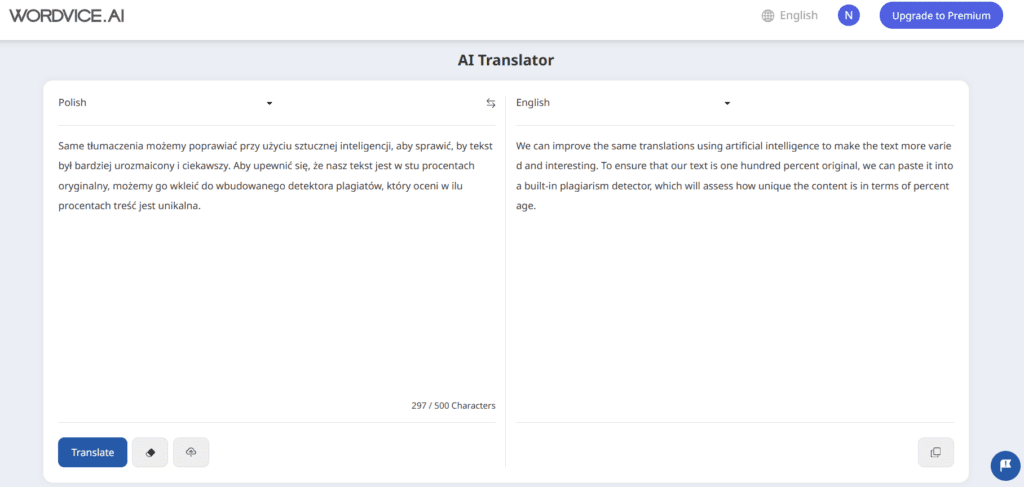Click inside the Polish source text area
Viewport: 1024px width, 487px height.
coord(276,290)
